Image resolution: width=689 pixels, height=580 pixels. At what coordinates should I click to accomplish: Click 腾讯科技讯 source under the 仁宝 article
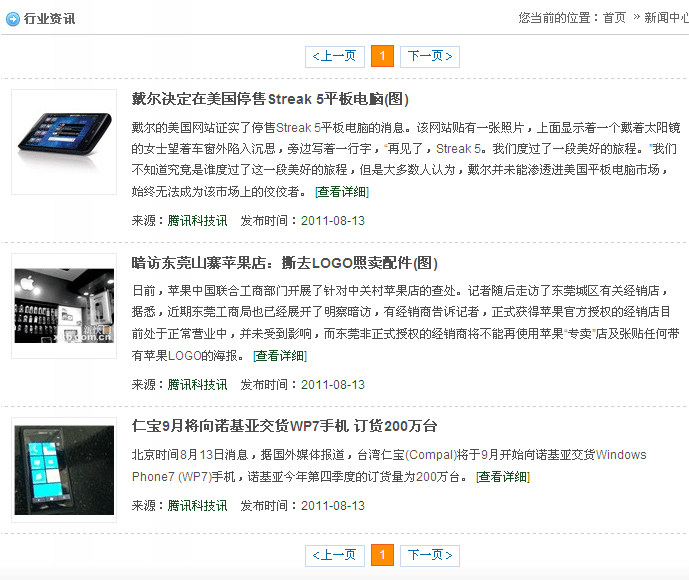197,505
